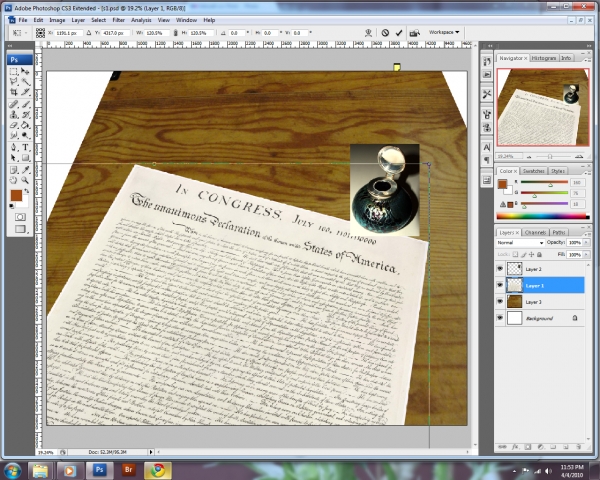Click the reference point location grid
The image size is (600, 480).
[40, 33]
